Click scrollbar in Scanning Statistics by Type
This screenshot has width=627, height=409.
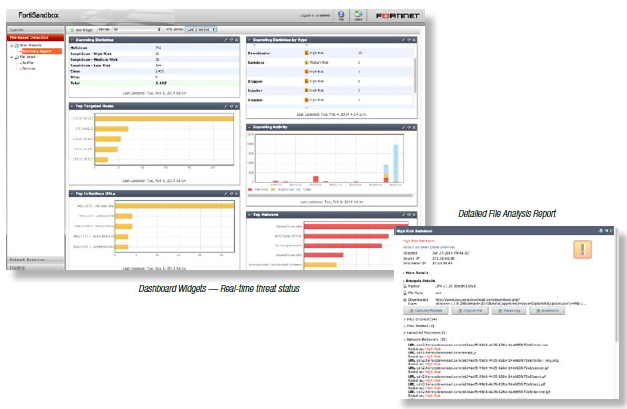pyautogui.click(x=415, y=75)
